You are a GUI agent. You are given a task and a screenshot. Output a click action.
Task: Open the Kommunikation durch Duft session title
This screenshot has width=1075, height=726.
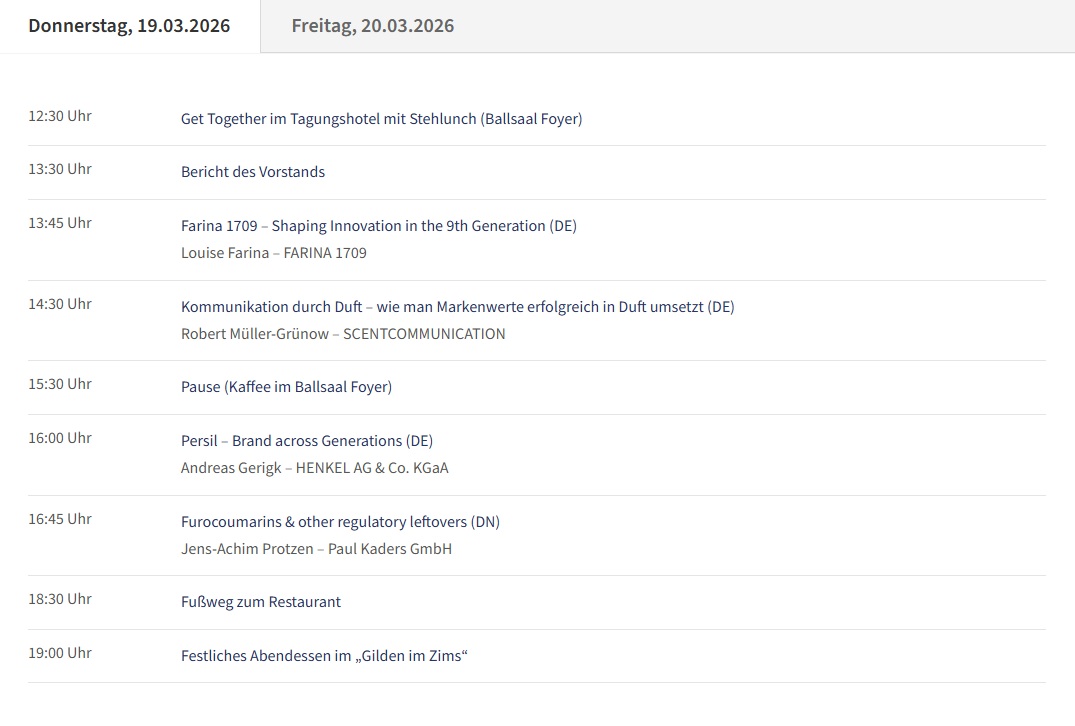[457, 307]
